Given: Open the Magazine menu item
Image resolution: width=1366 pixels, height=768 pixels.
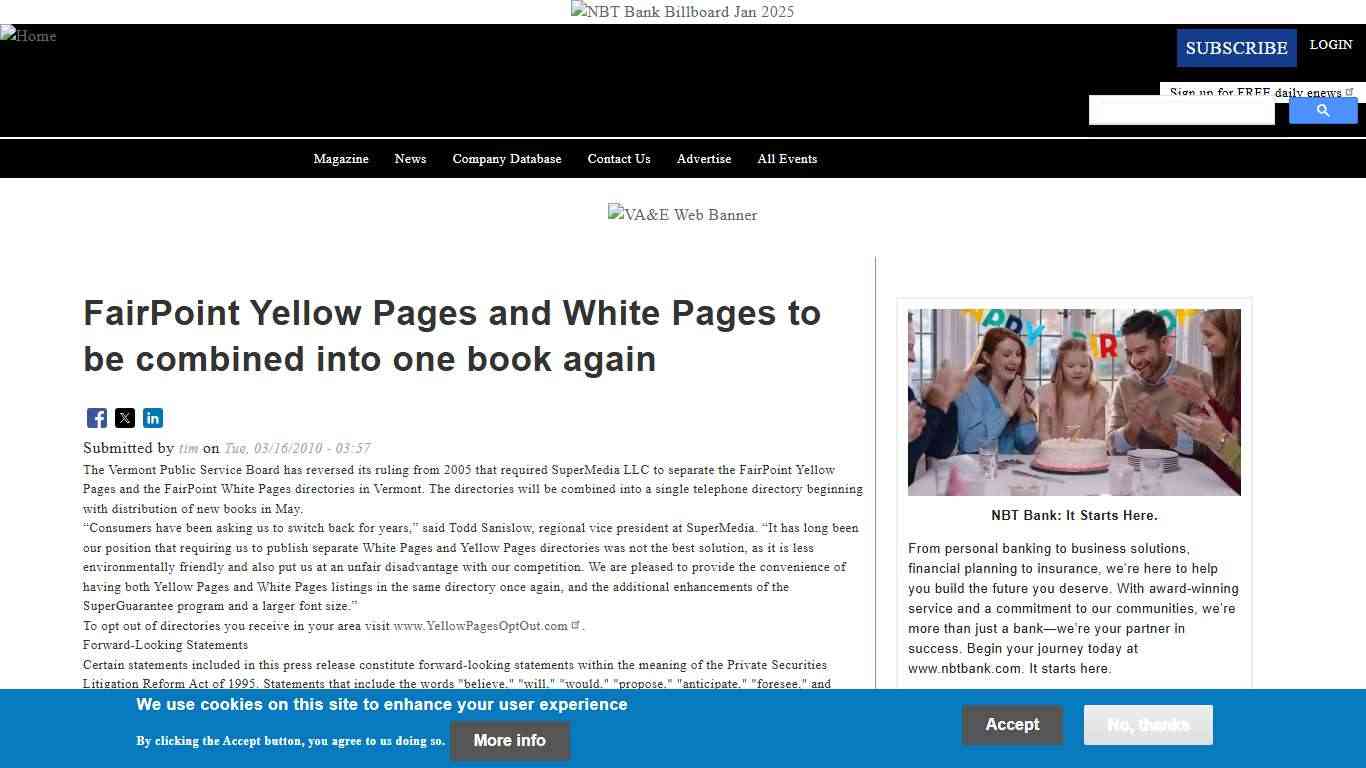Looking at the screenshot, I should coord(341,158).
